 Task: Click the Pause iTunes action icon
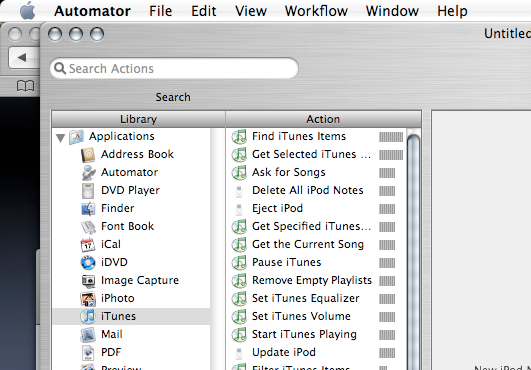coord(239,263)
